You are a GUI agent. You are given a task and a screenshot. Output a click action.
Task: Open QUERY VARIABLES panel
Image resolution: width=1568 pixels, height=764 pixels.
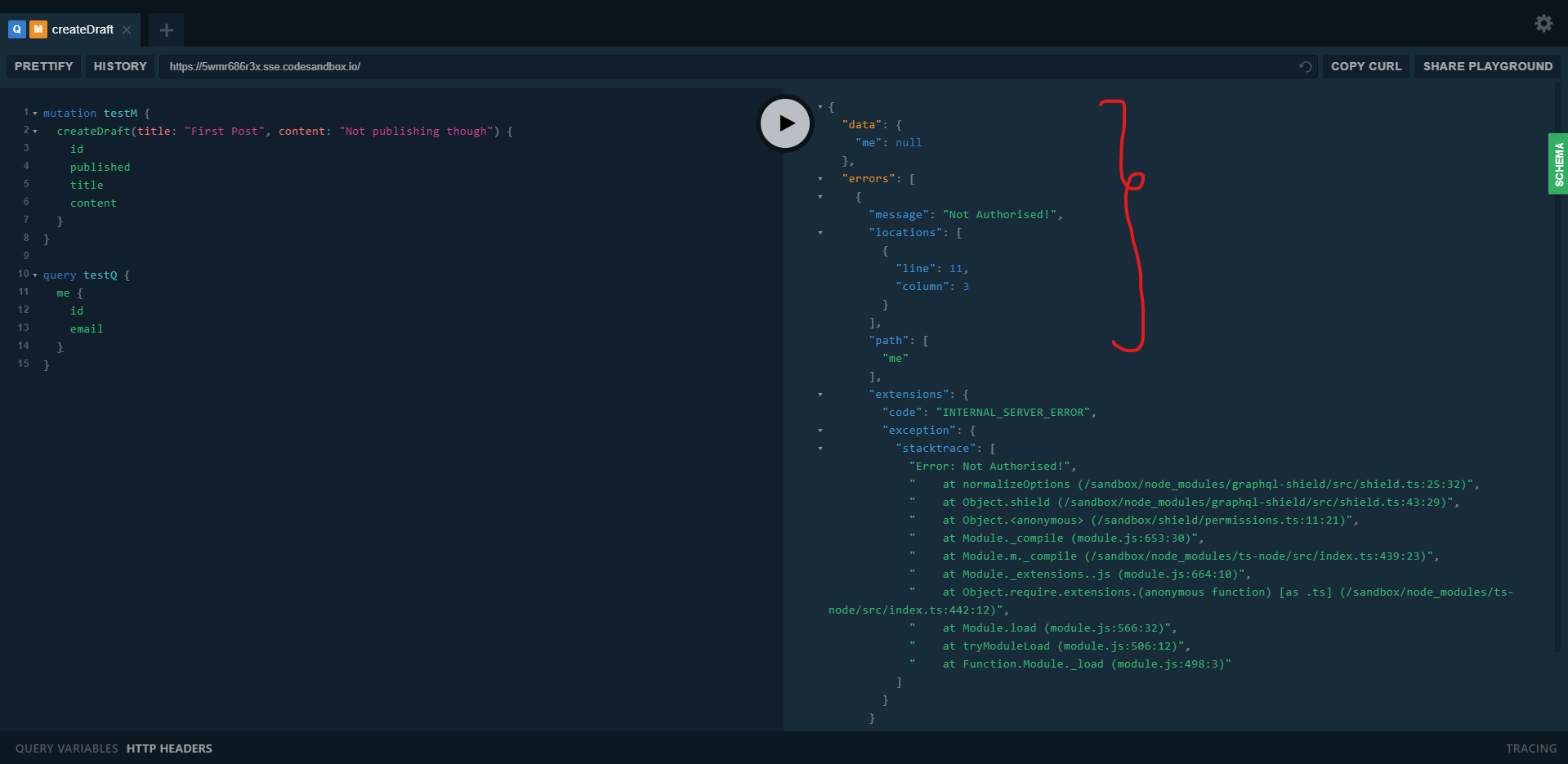pyautogui.click(x=67, y=748)
